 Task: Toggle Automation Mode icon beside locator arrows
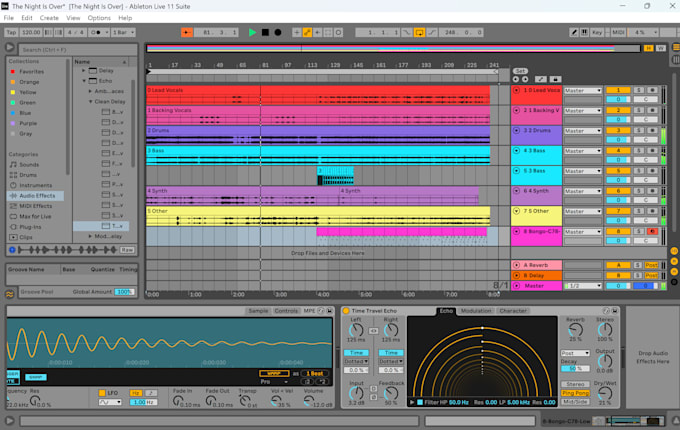541,79
